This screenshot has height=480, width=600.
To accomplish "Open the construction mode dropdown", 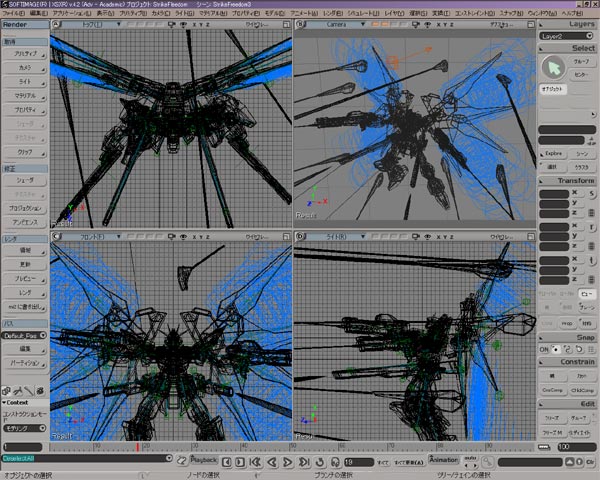I will point(24,428).
